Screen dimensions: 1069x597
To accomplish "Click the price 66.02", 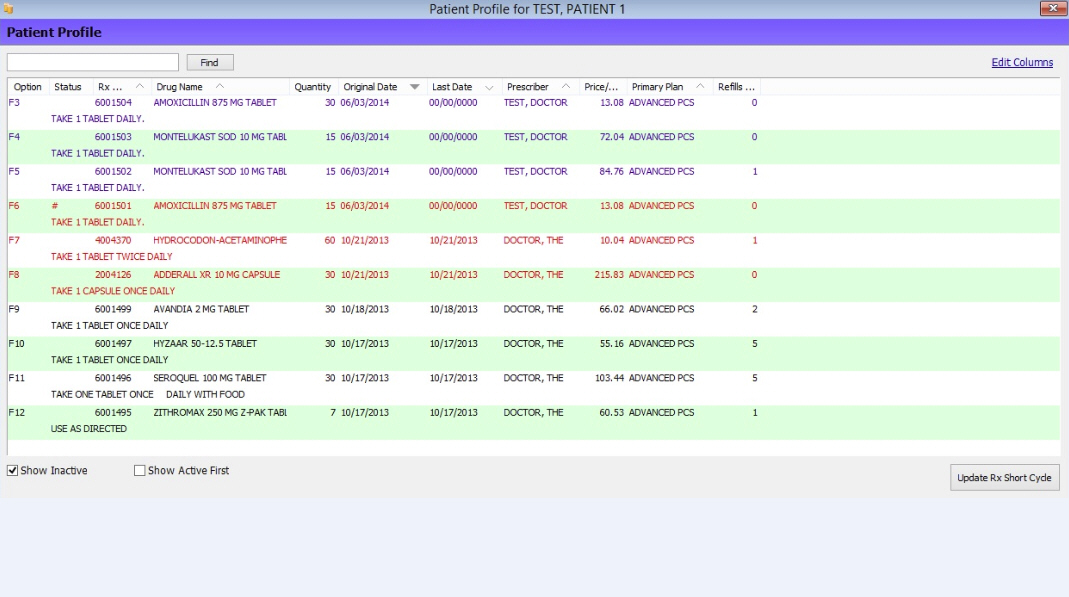I will coord(612,309).
